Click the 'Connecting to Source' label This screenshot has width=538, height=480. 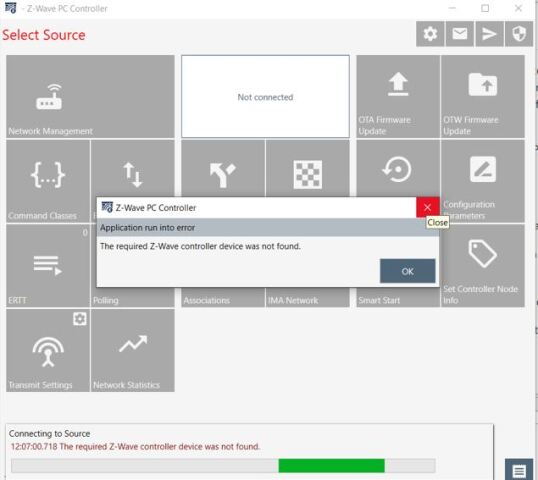pos(49,433)
